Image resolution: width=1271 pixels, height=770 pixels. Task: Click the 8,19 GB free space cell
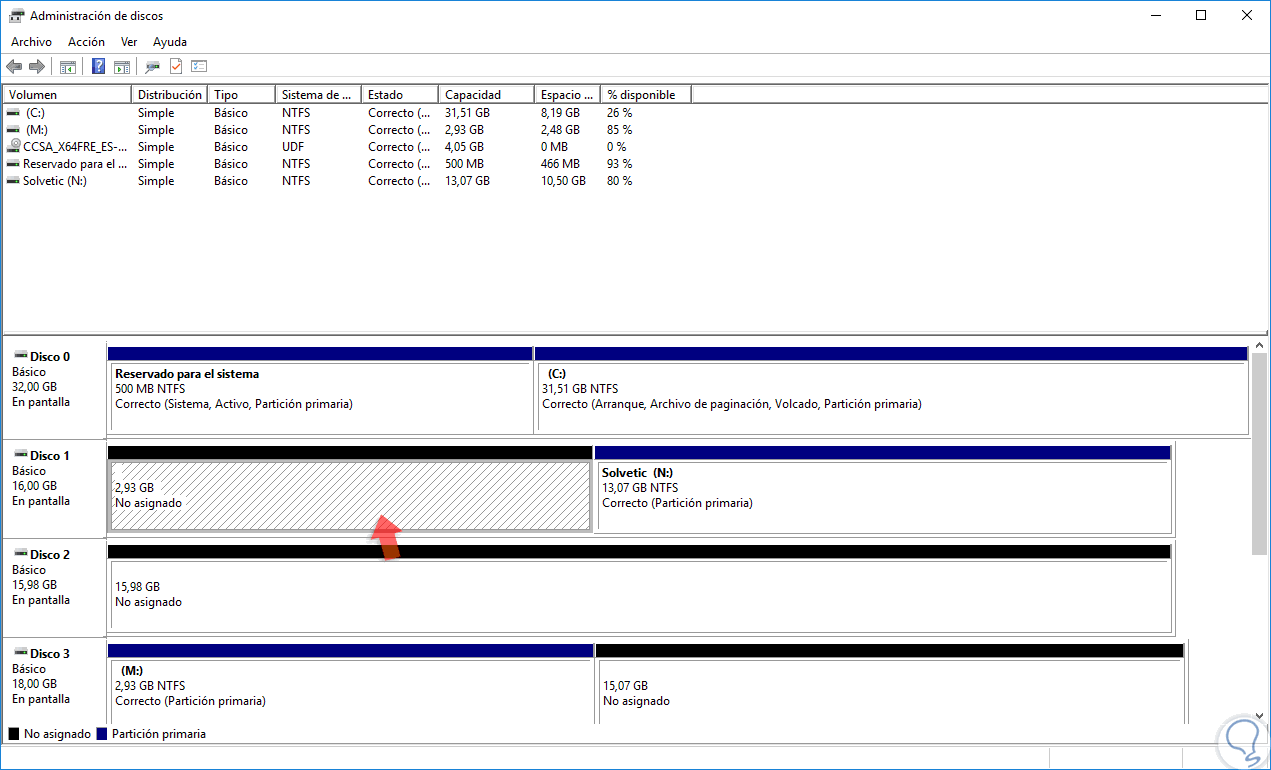click(x=560, y=113)
